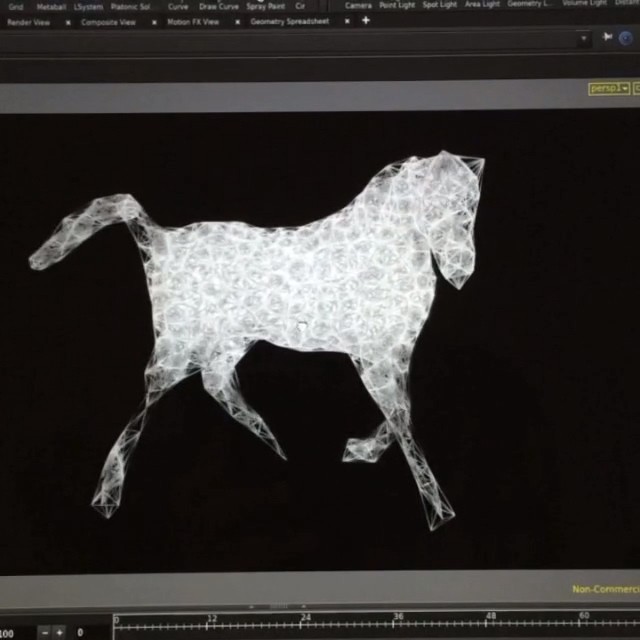Viewport: 640px width, 640px height.
Task: Jump to frame 24 on the timeline
Action: (305, 622)
